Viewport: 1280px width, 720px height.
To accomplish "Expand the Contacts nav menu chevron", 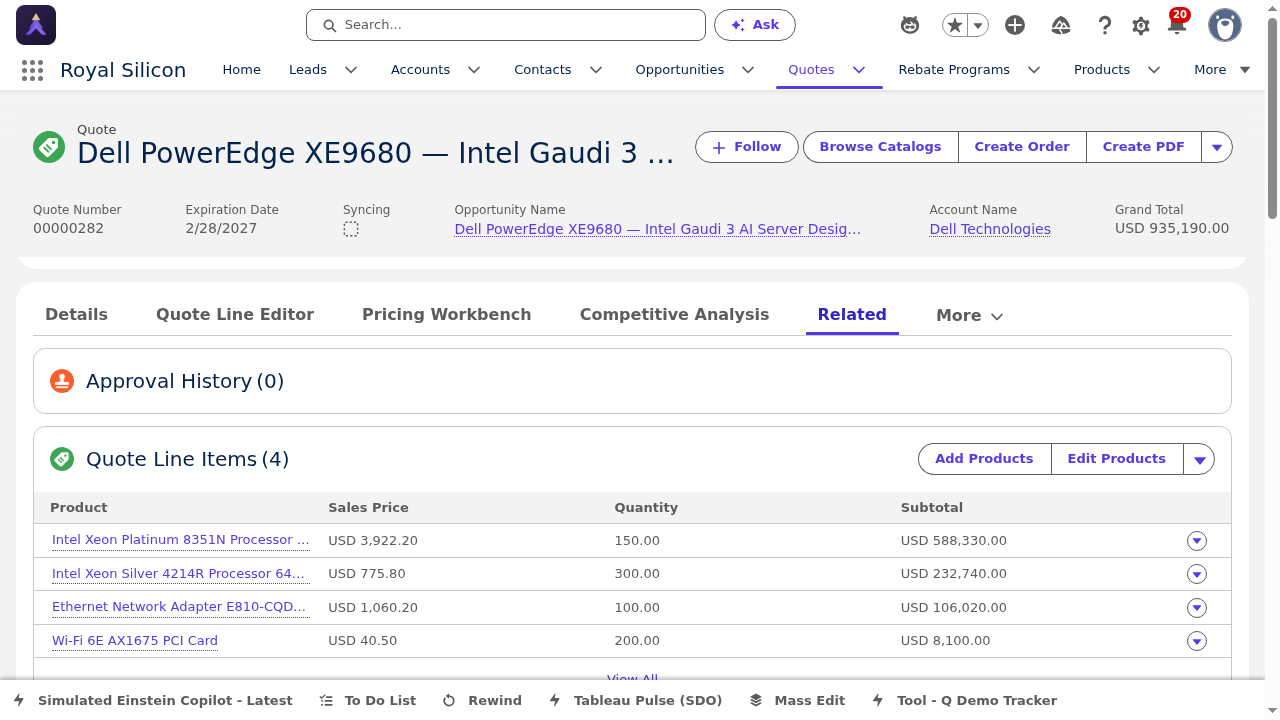I will (596, 70).
